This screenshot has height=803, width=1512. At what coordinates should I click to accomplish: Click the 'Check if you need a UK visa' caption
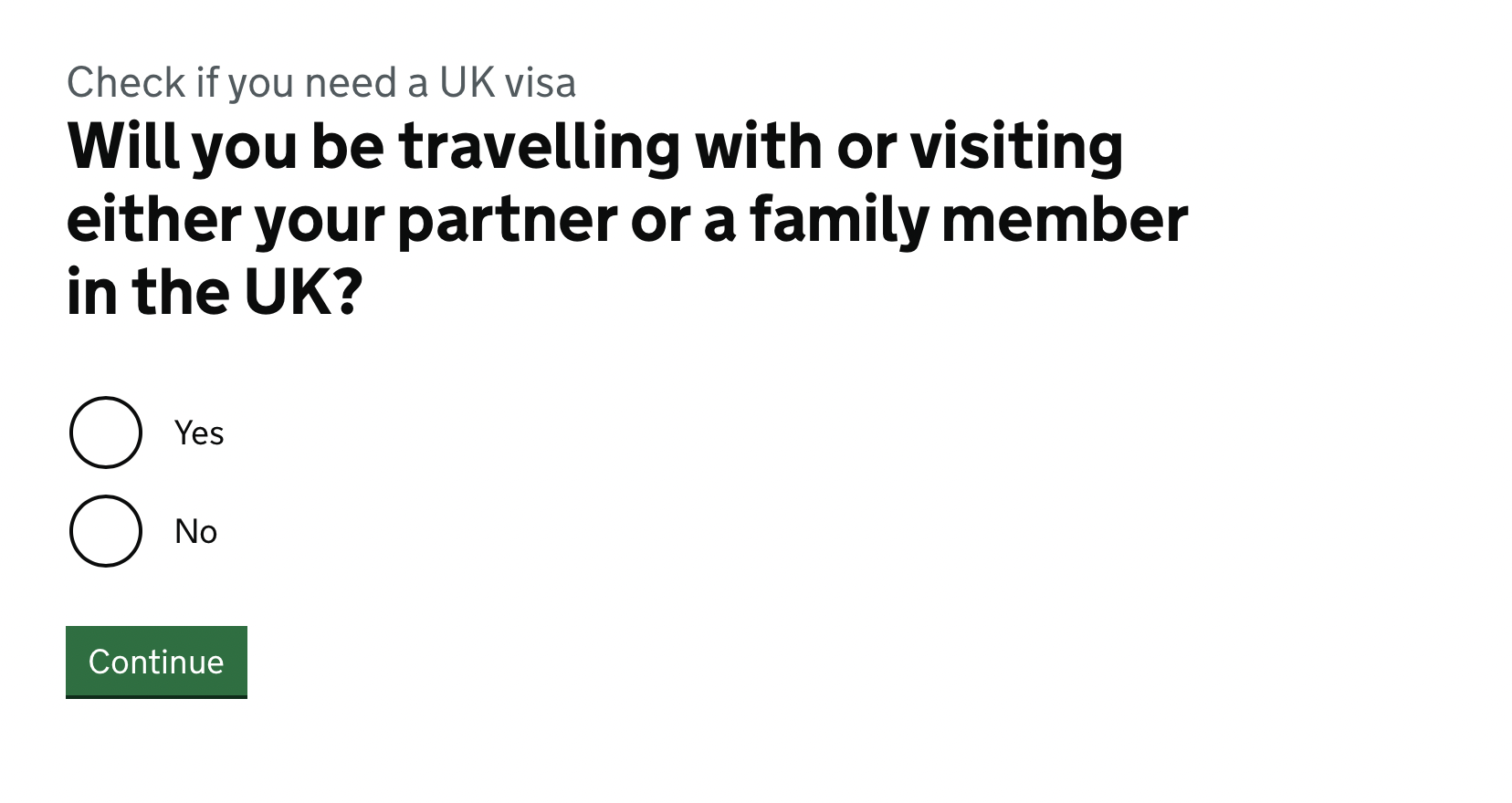point(321,83)
